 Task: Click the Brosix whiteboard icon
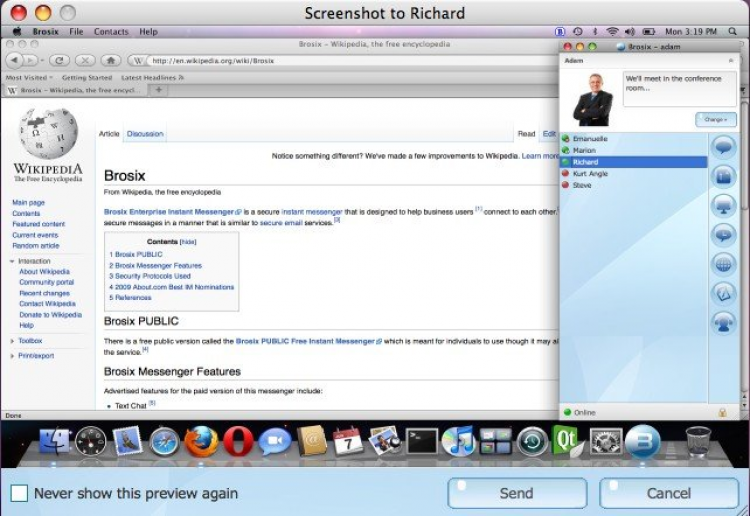pos(723,294)
